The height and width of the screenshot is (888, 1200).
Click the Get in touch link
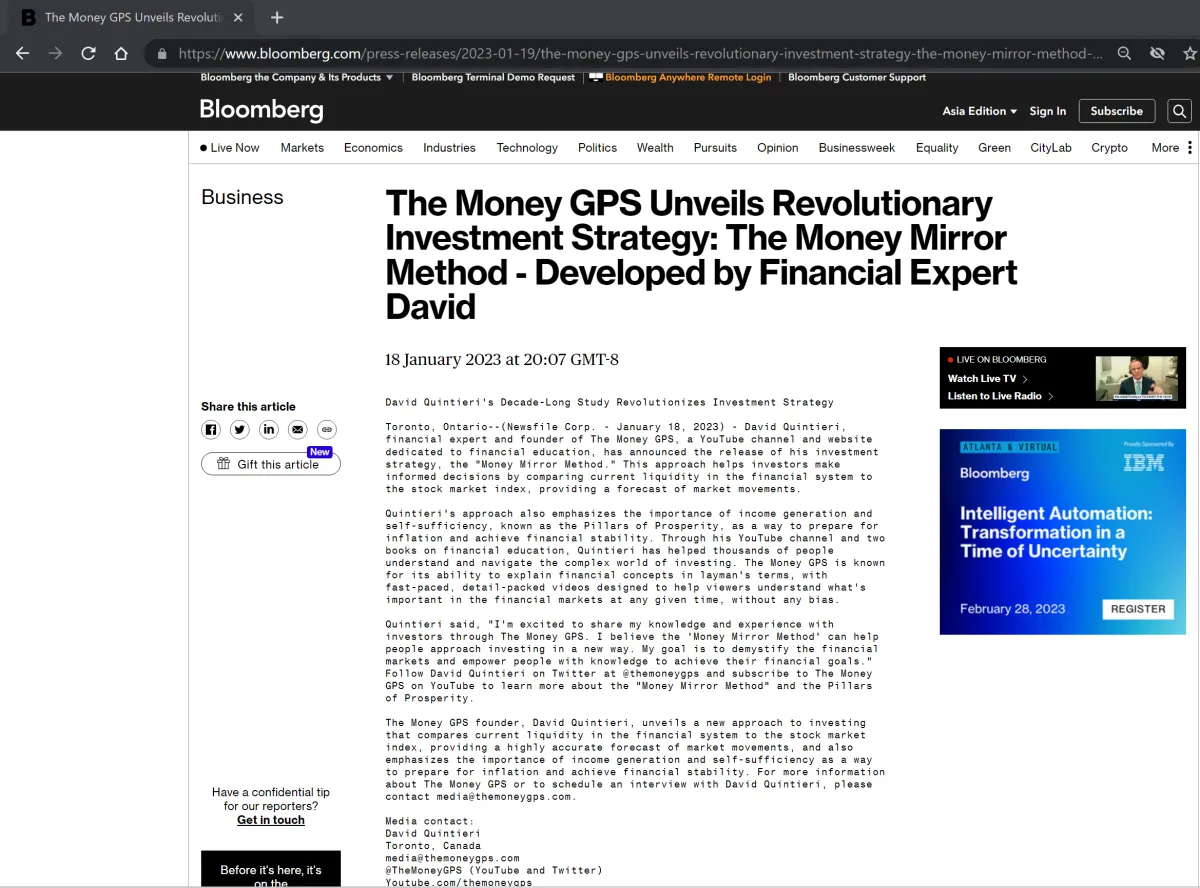[271, 820]
